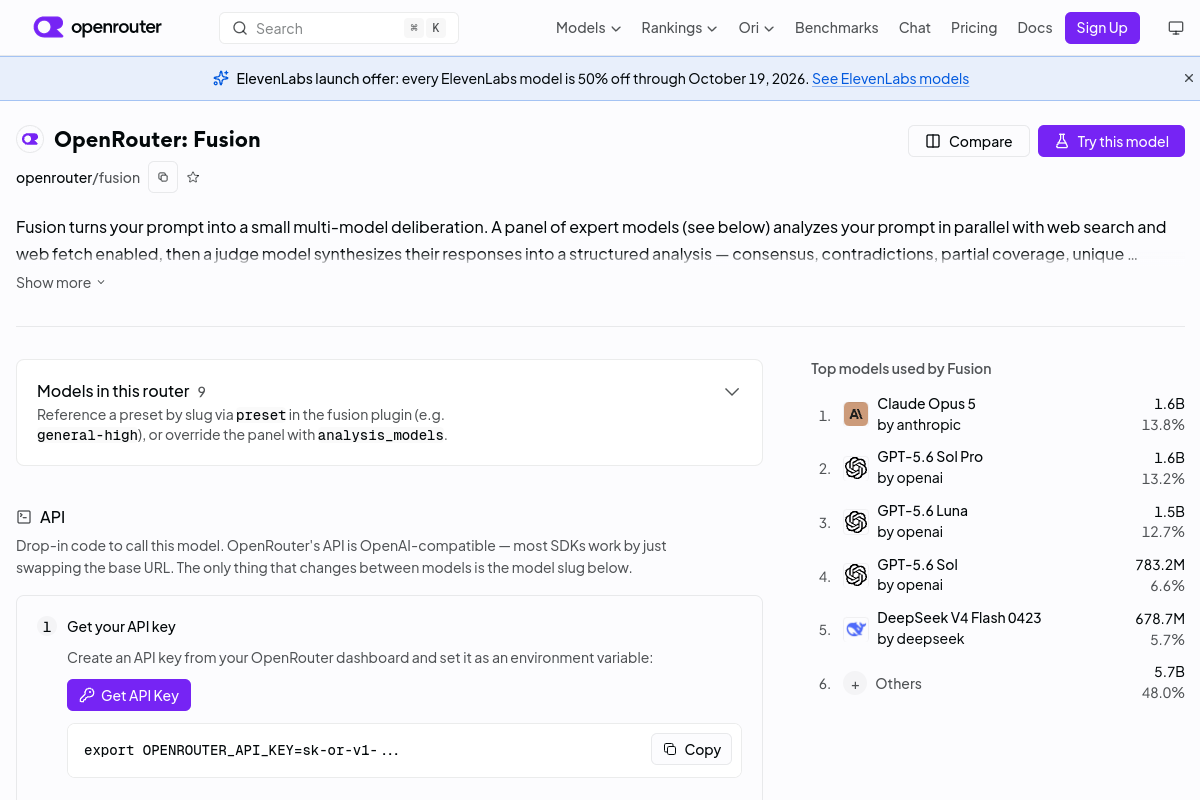Image resolution: width=1200 pixels, height=800 pixels.
Task: Click the 13.8% share value
Action: point(1163,425)
